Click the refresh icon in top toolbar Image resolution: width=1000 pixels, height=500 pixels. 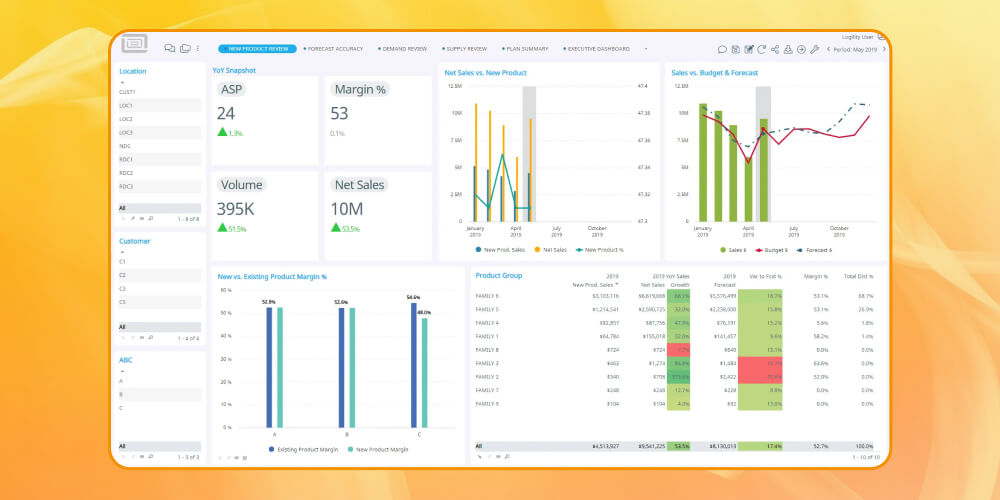tap(762, 49)
